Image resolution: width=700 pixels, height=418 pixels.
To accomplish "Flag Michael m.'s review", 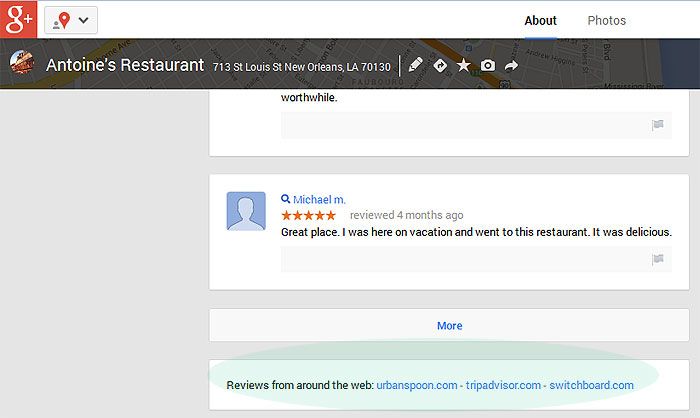I will [657, 260].
